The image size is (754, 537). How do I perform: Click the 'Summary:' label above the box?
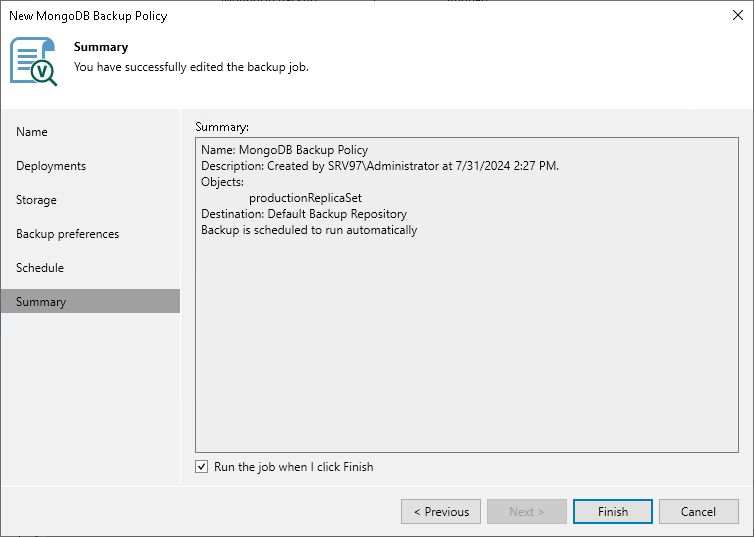coord(222,127)
